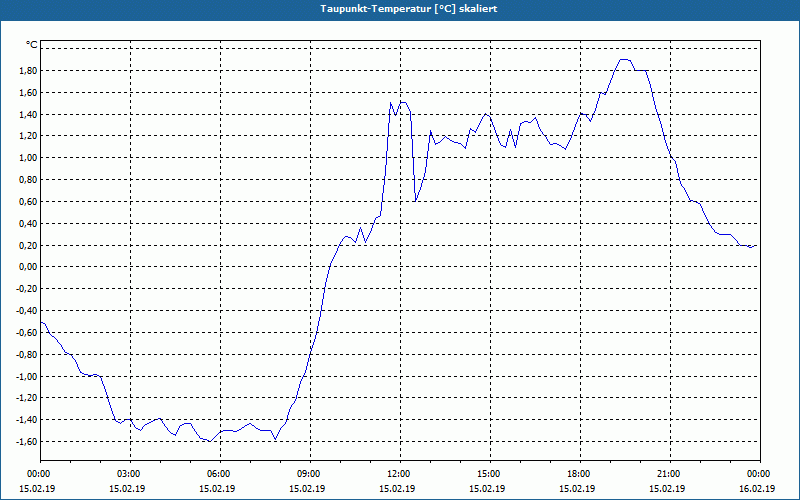Image resolution: width=800 pixels, height=500 pixels.
Task: Select the -1,00 y-axis value
Action: point(27,377)
